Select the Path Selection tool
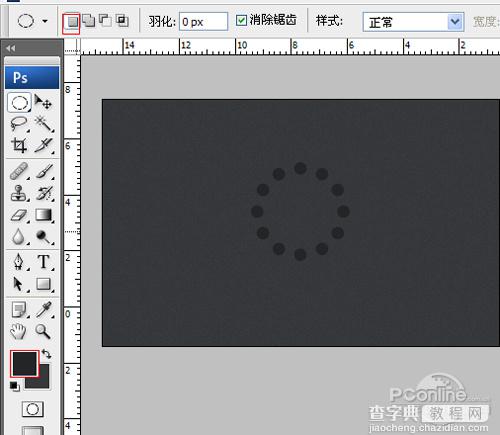This screenshot has width=500, height=435. pos(19,284)
